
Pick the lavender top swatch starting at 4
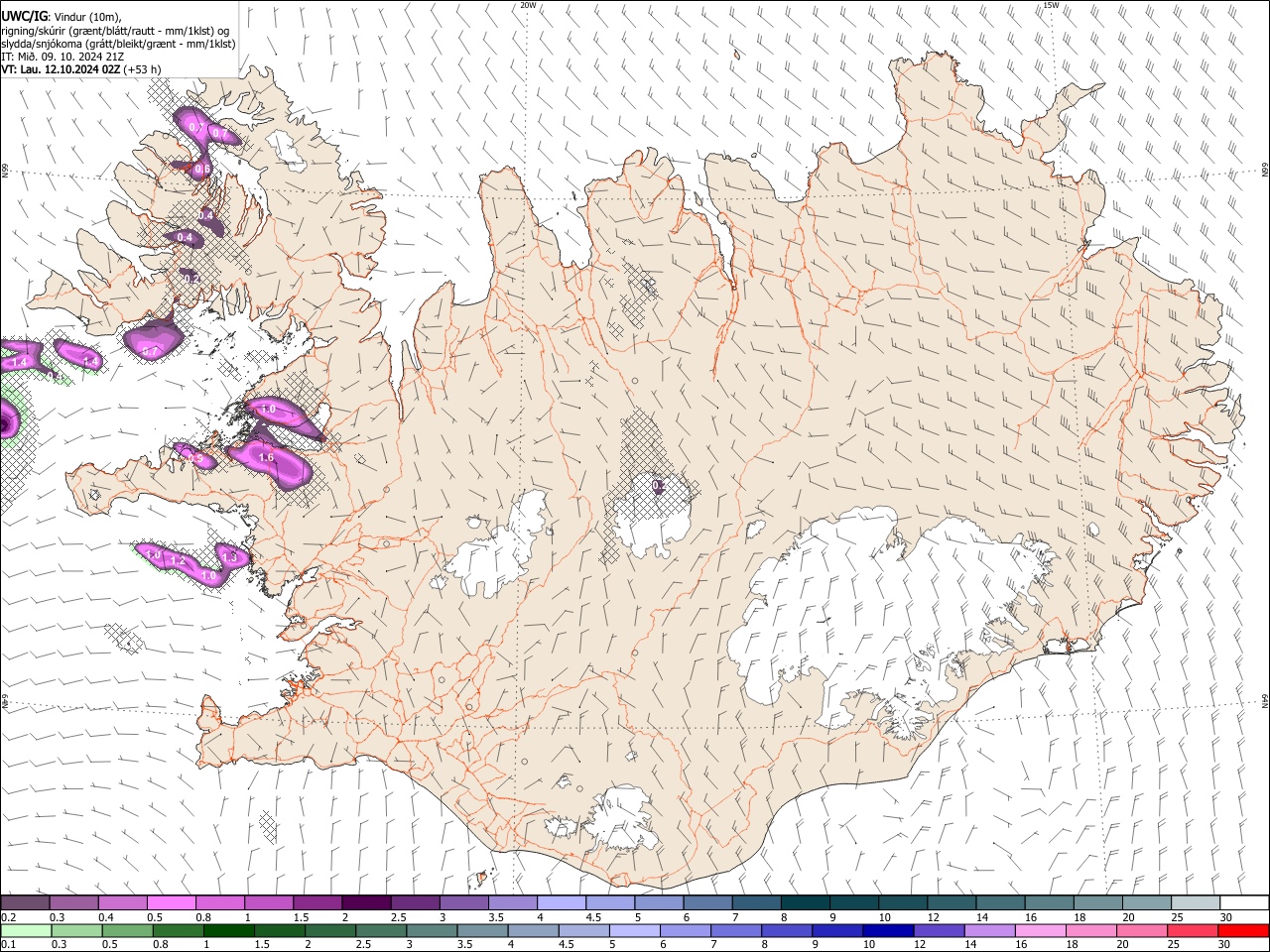(560, 902)
